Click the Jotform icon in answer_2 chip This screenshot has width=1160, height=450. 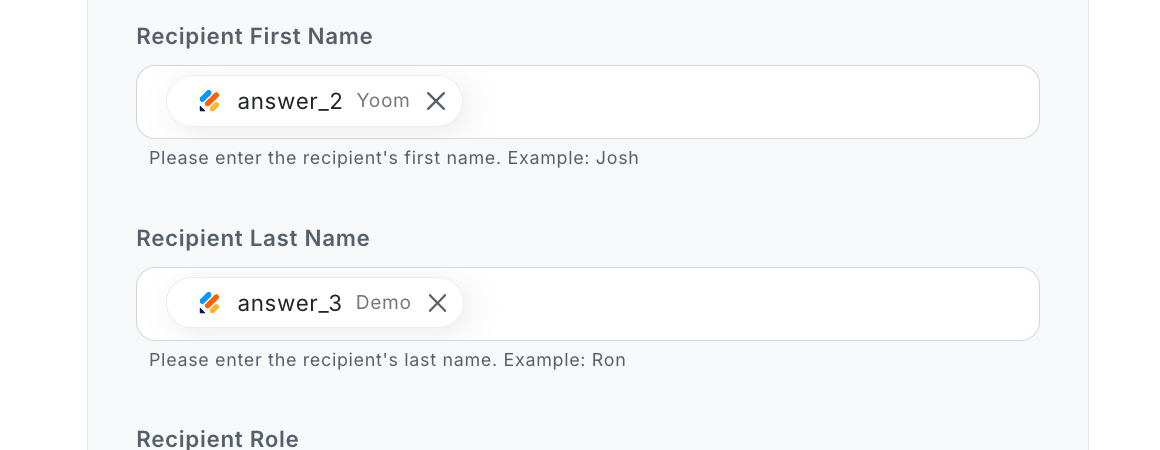coord(209,101)
